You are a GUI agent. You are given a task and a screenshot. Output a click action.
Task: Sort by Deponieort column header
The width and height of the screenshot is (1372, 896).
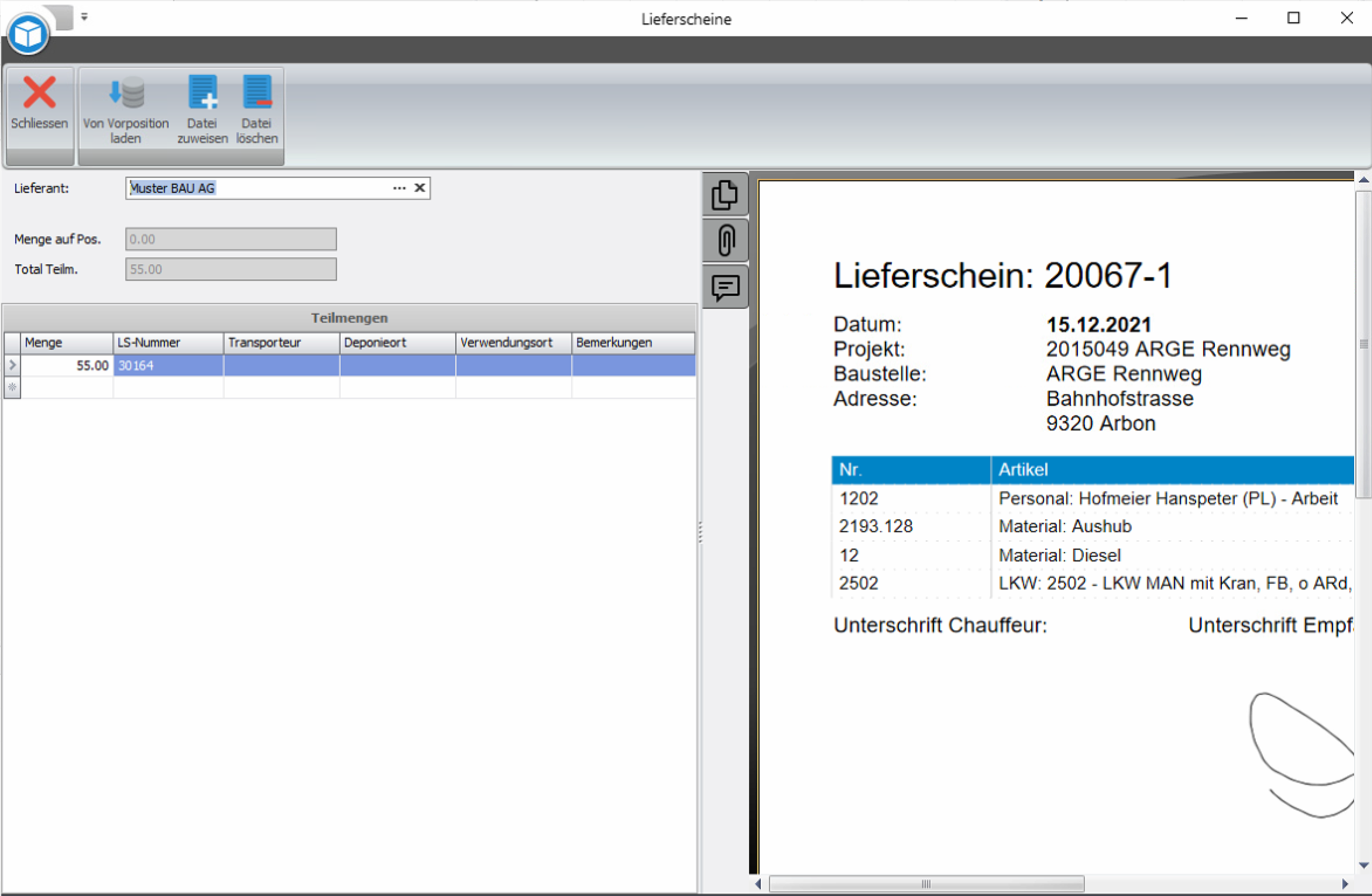click(x=397, y=343)
